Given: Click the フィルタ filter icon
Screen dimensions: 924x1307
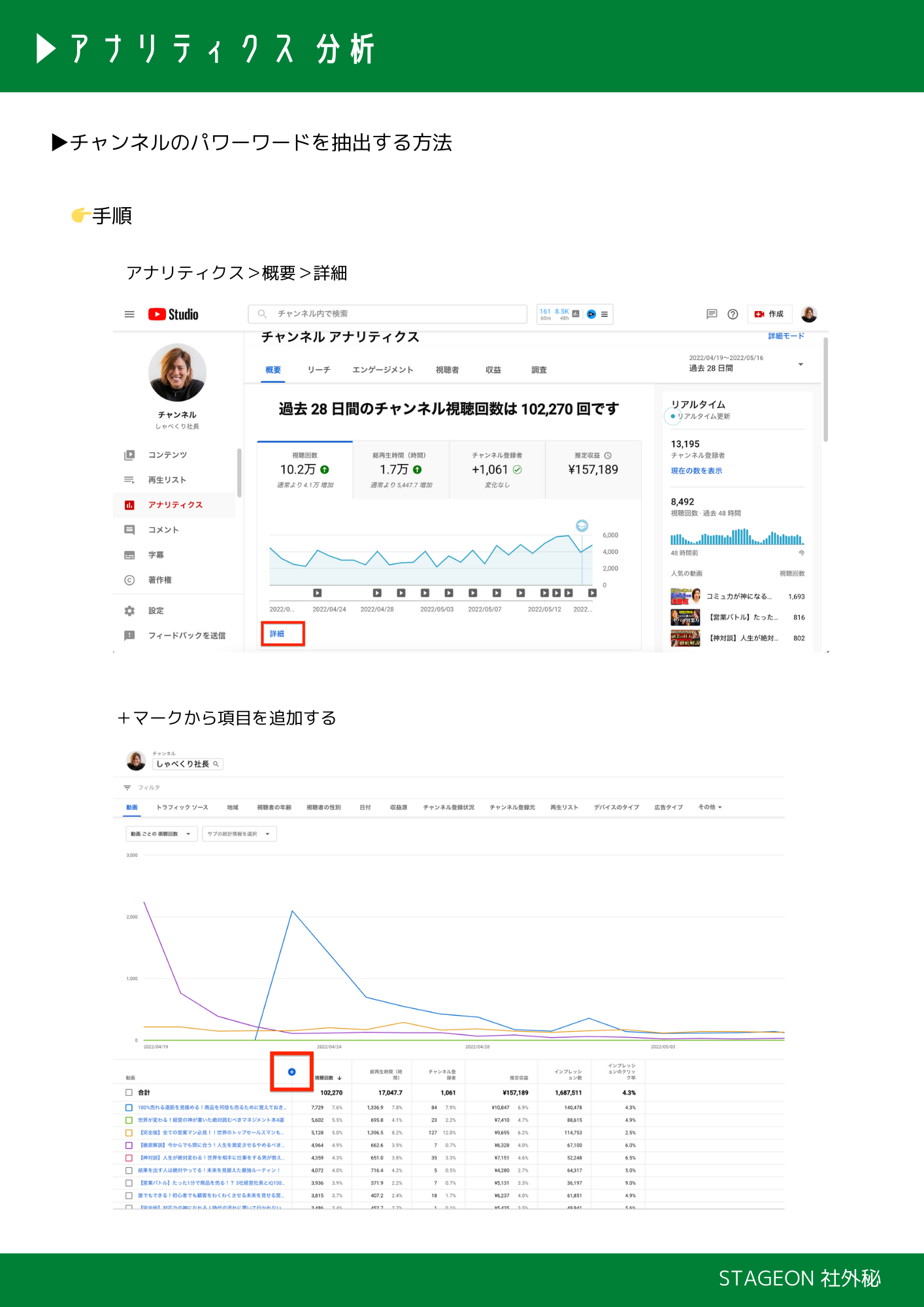Looking at the screenshot, I should [x=127, y=787].
